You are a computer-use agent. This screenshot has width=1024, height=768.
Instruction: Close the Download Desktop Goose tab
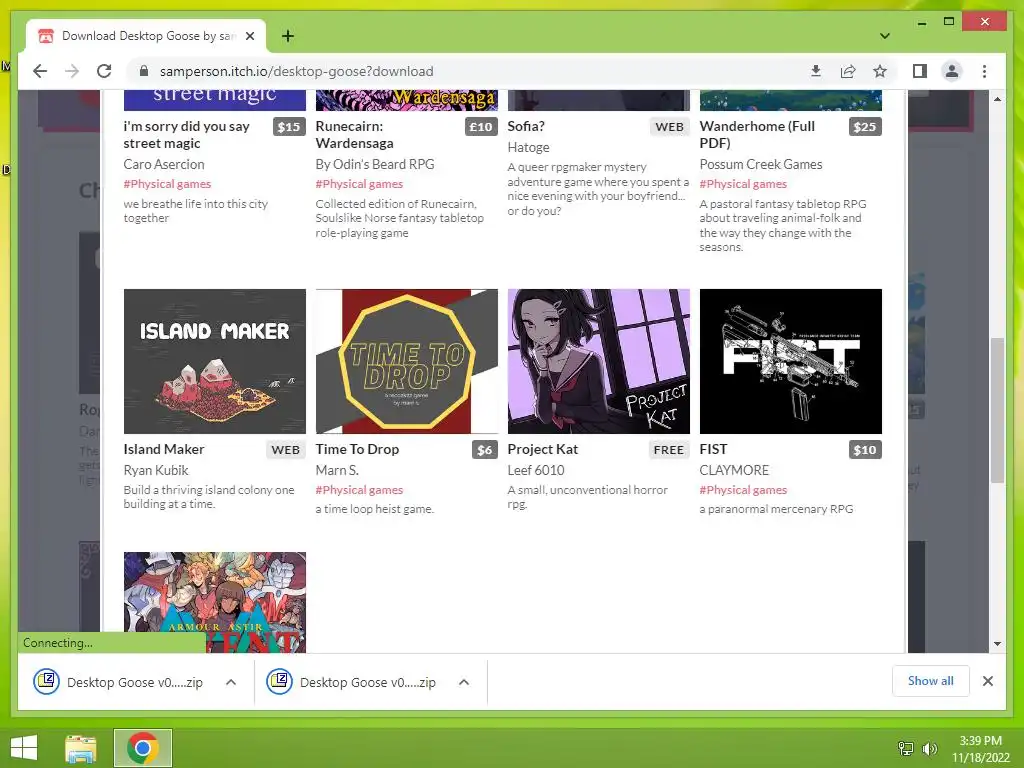(249, 36)
